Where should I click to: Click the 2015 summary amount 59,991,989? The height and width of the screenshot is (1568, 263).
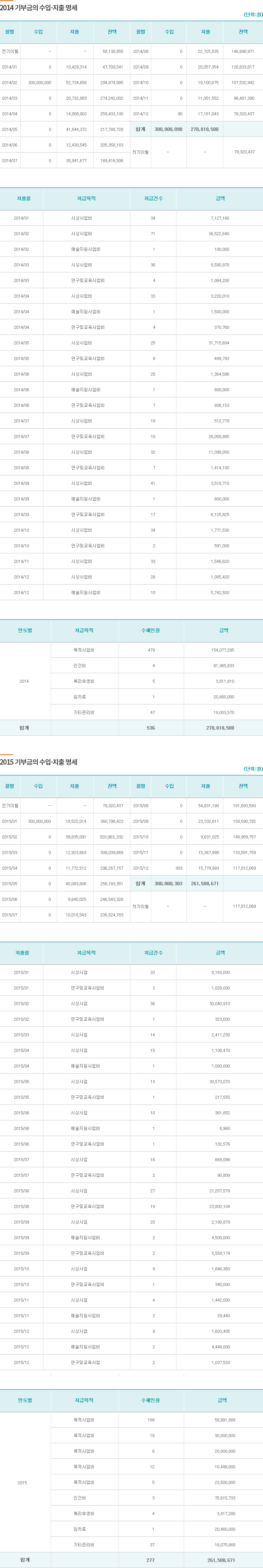coord(225,1420)
